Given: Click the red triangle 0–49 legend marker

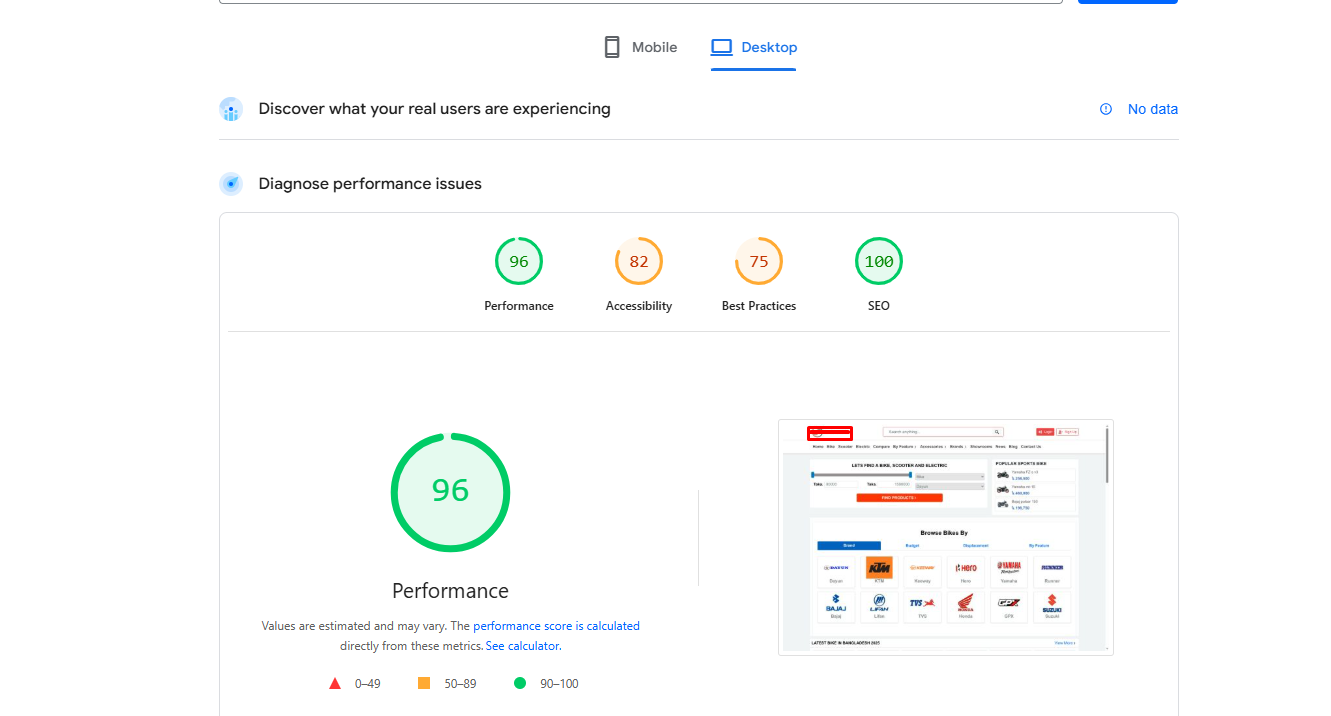Looking at the screenshot, I should point(335,684).
